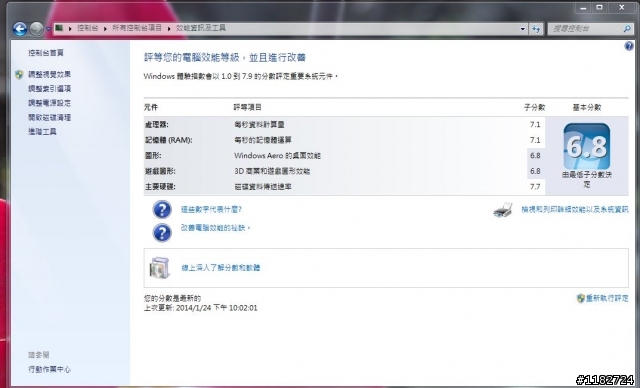Open the 改善電腦效能的秘訣 link
Image resolution: width=640 pixels, height=388 pixels.
click(215, 228)
